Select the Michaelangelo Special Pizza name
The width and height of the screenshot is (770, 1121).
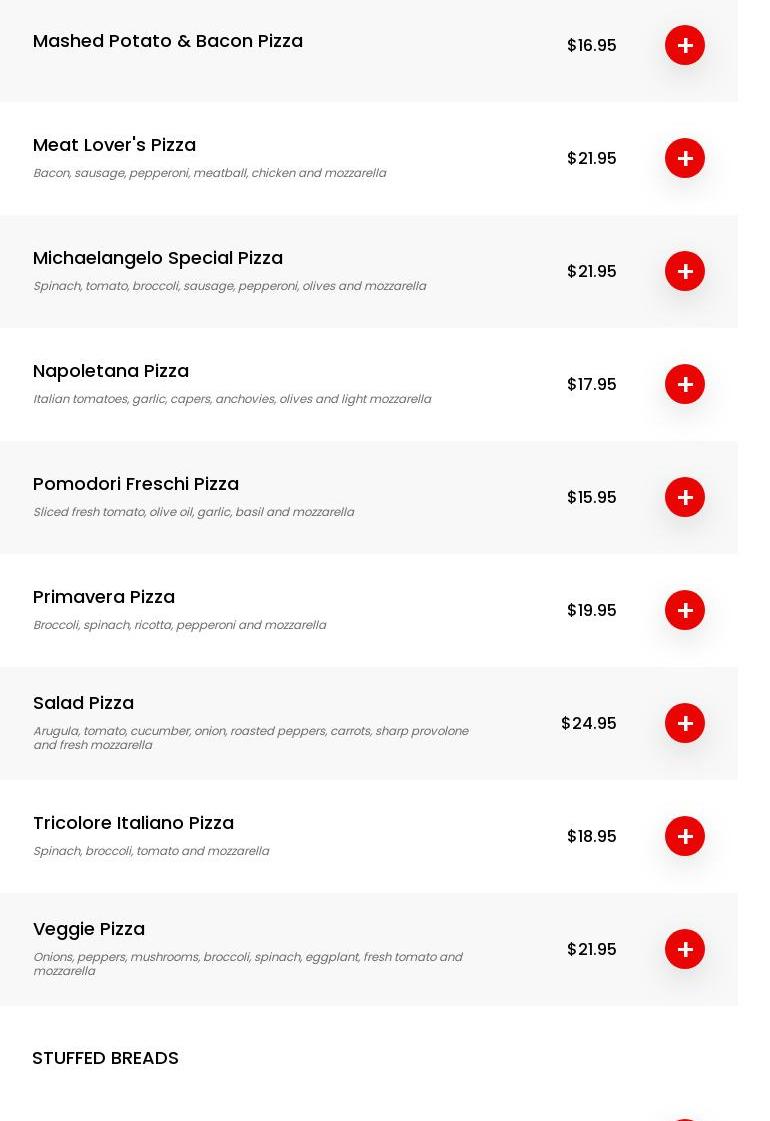coord(158,258)
